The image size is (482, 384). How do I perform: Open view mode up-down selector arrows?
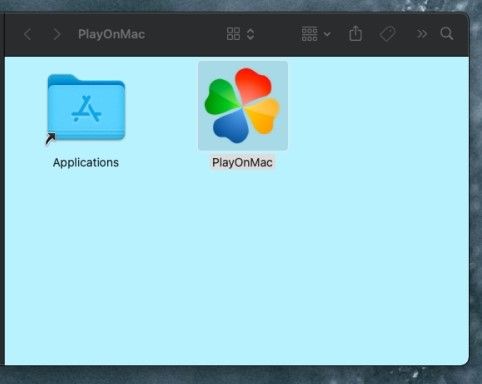click(251, 34)
